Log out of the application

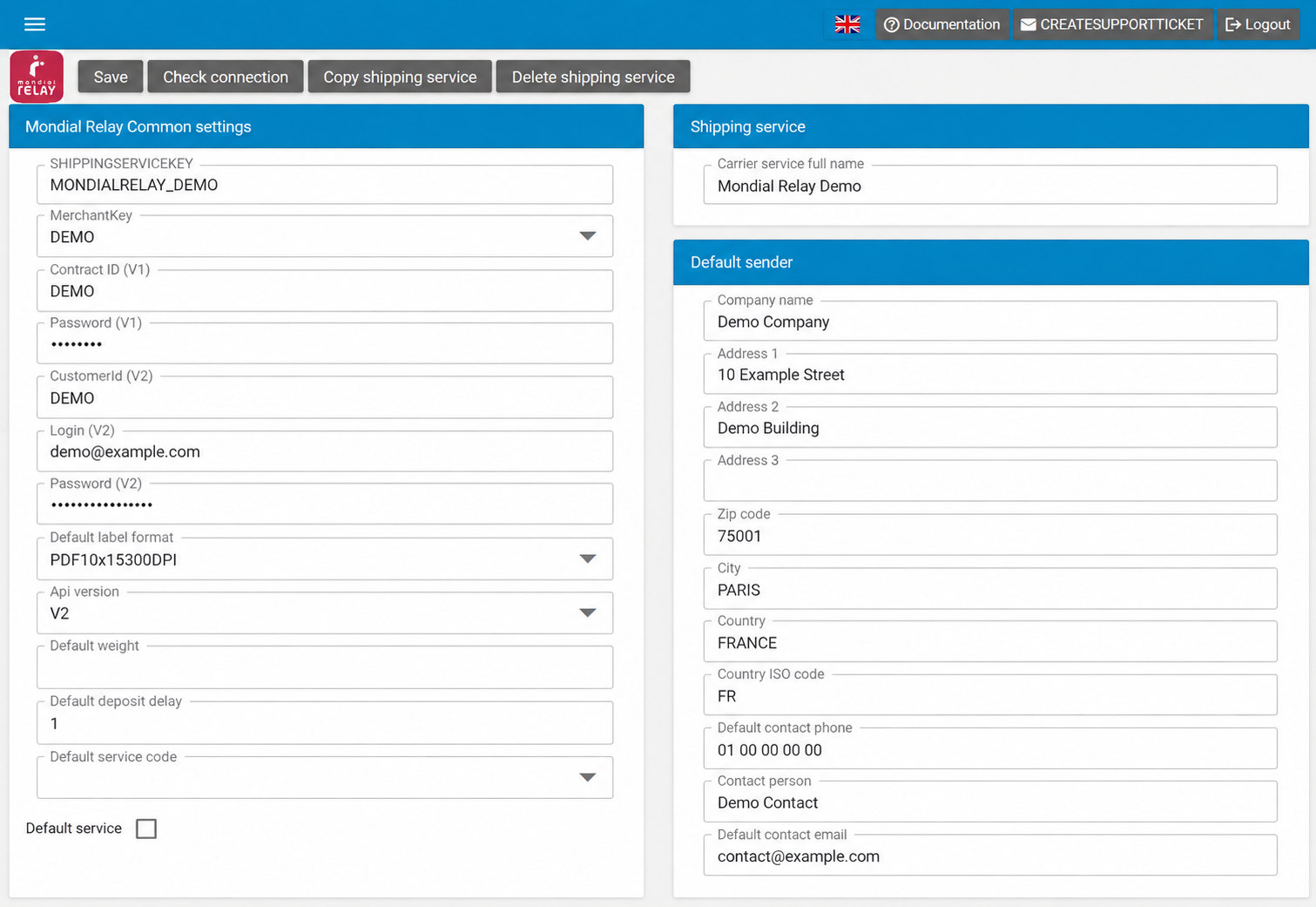click(1258, 24)
